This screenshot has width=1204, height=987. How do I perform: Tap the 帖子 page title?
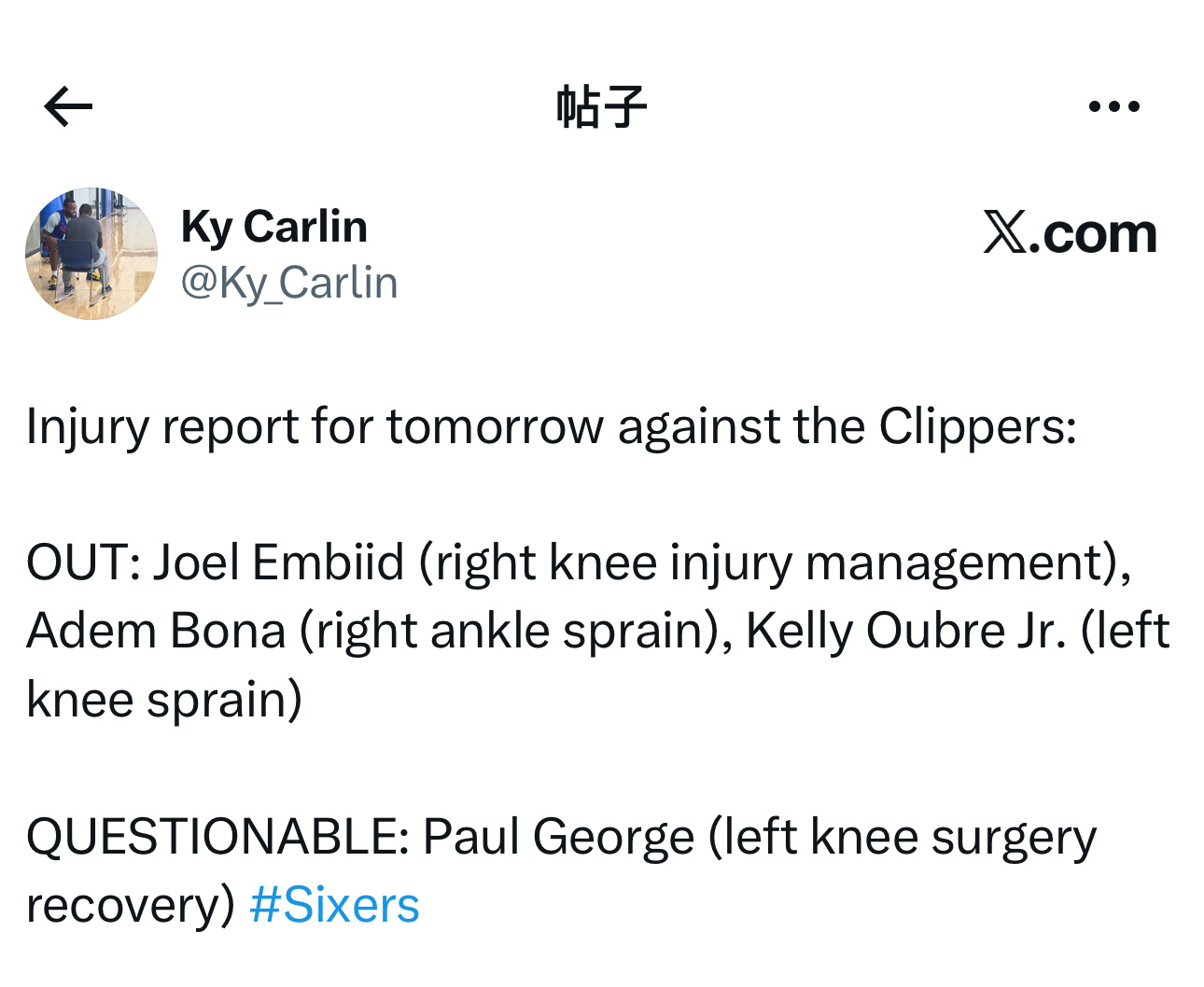pos(601,106)
